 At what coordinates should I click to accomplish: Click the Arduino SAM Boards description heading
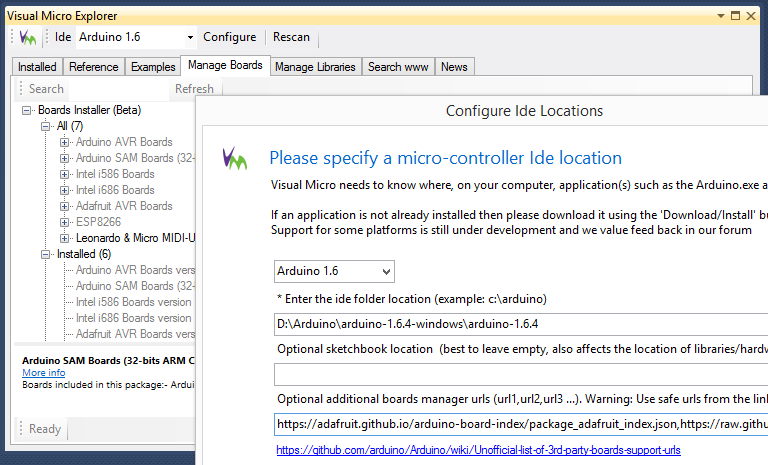coord(108,361)
